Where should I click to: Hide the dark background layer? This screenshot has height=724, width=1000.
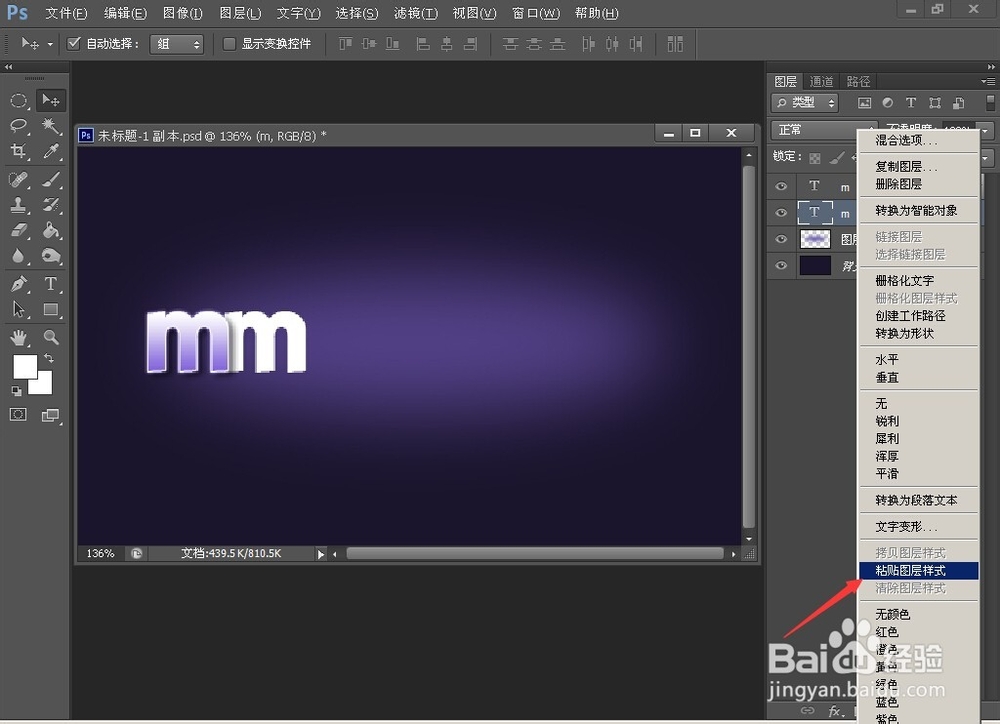[781, 265]
